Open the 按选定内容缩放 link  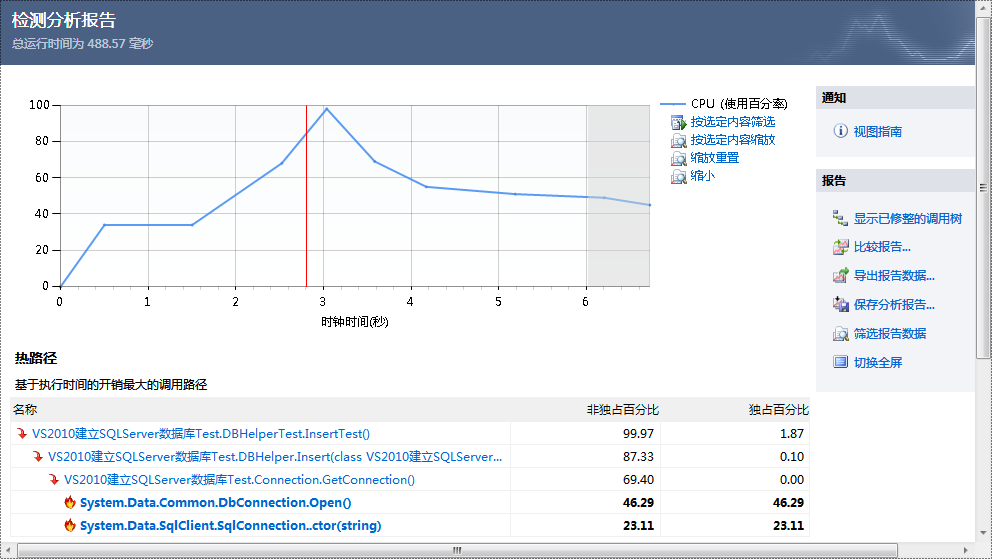[x=733, y=140]
